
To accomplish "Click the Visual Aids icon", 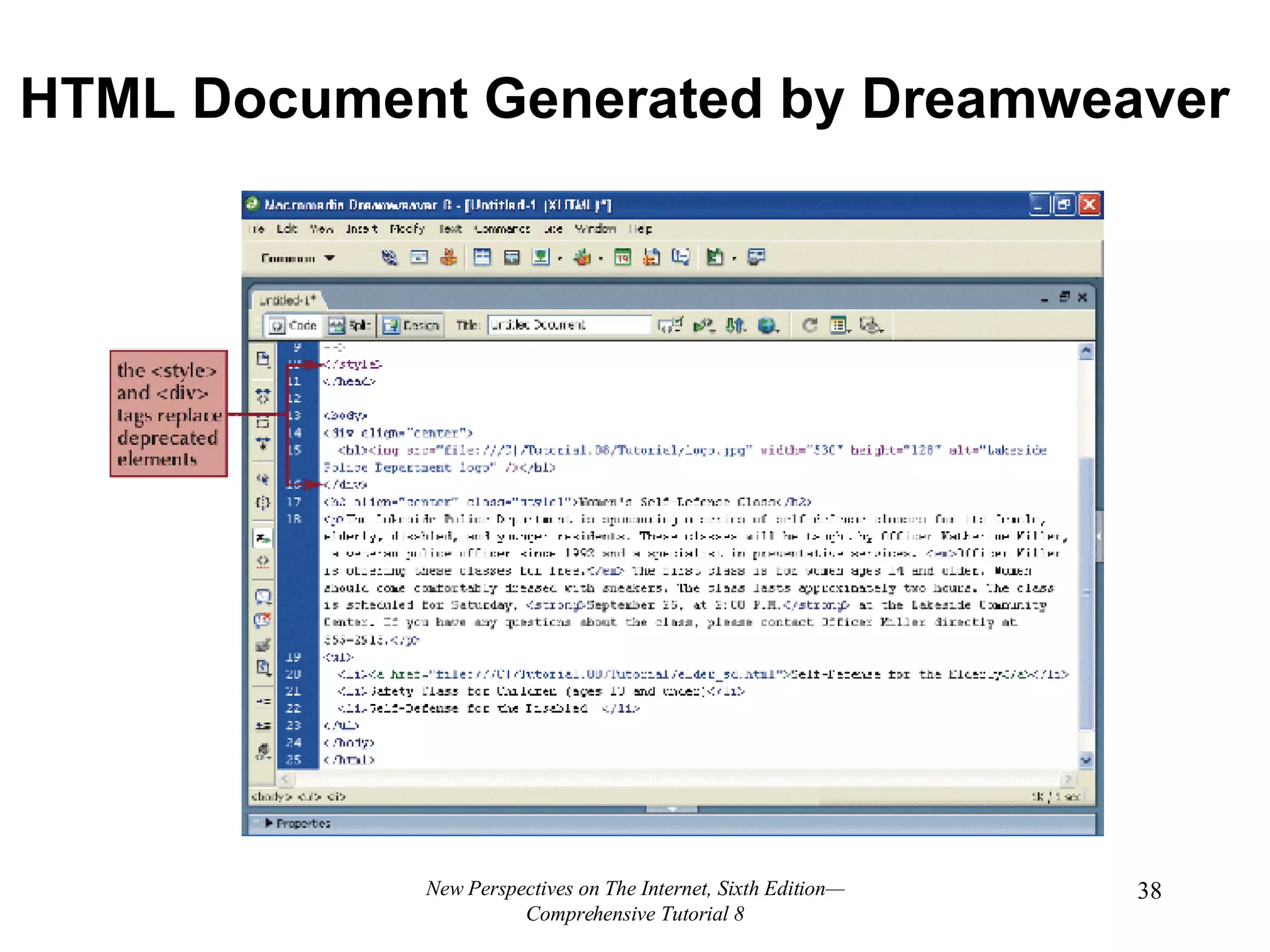I will [871, 325].
